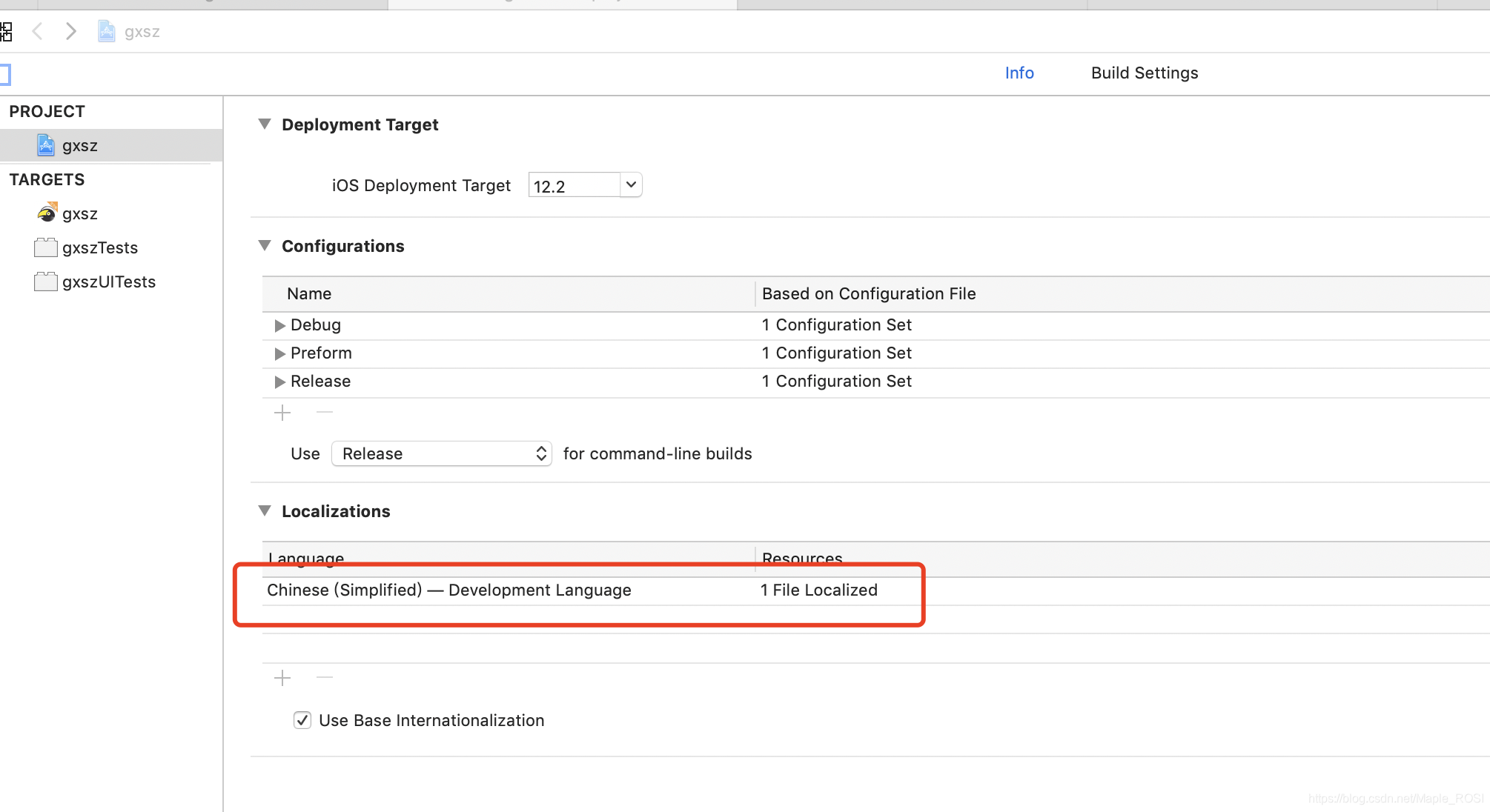1490x812 pixels.
Task: Remove configuration with minus icon
Action: 325,412
